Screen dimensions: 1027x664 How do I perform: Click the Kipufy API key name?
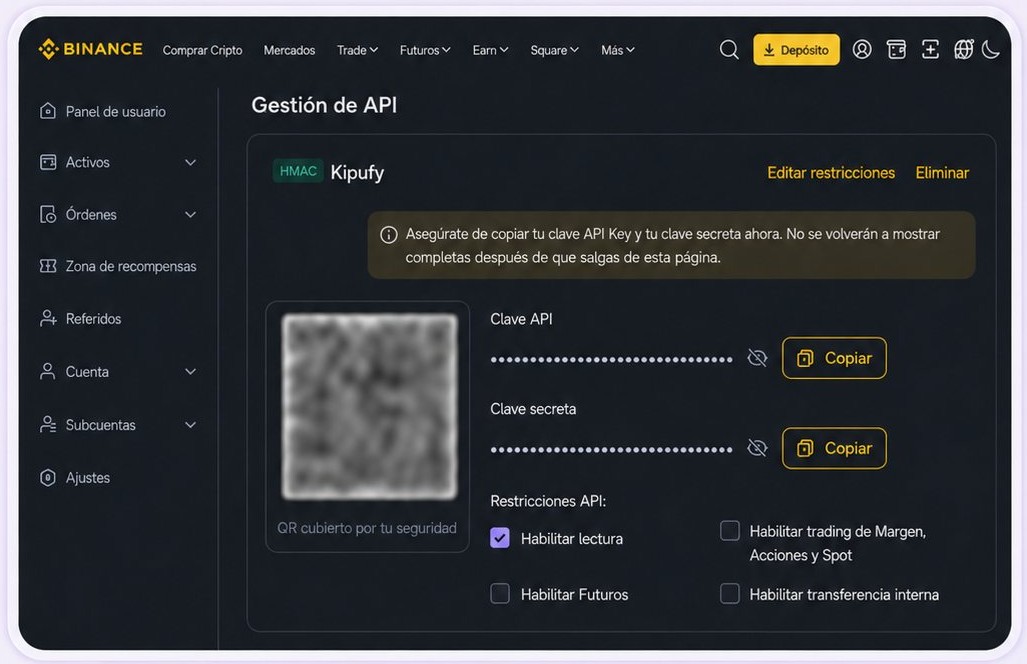[x=357, y=172]
